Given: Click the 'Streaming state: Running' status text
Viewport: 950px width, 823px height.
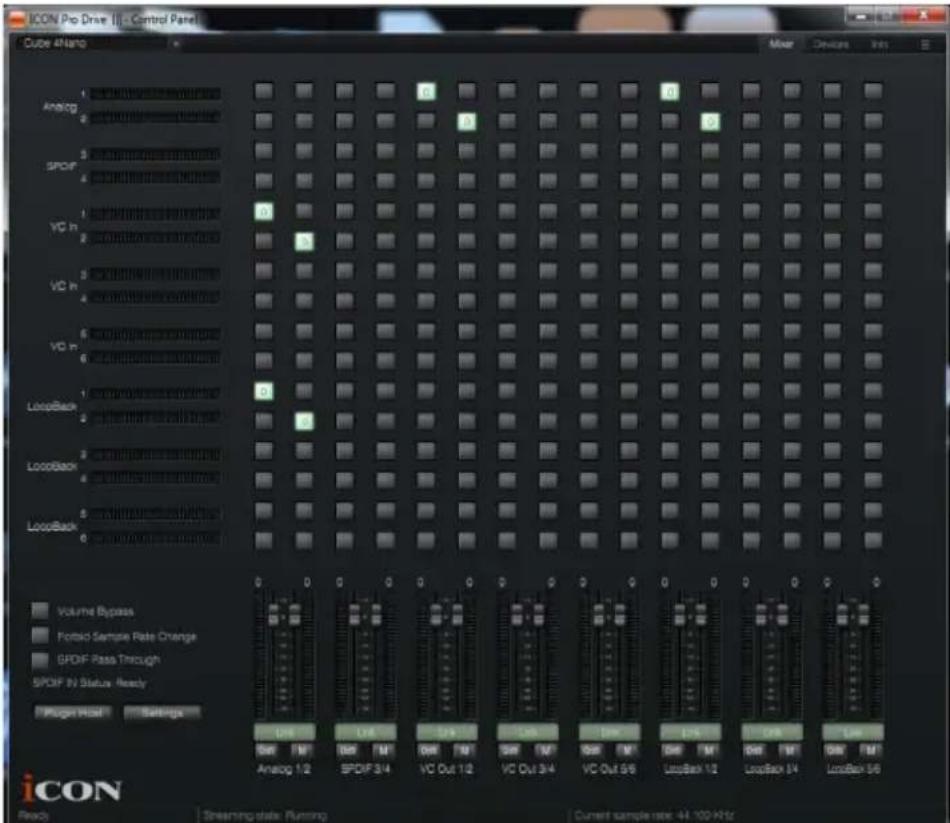Looking at the screenshot, I should click(x=265, y=815).
